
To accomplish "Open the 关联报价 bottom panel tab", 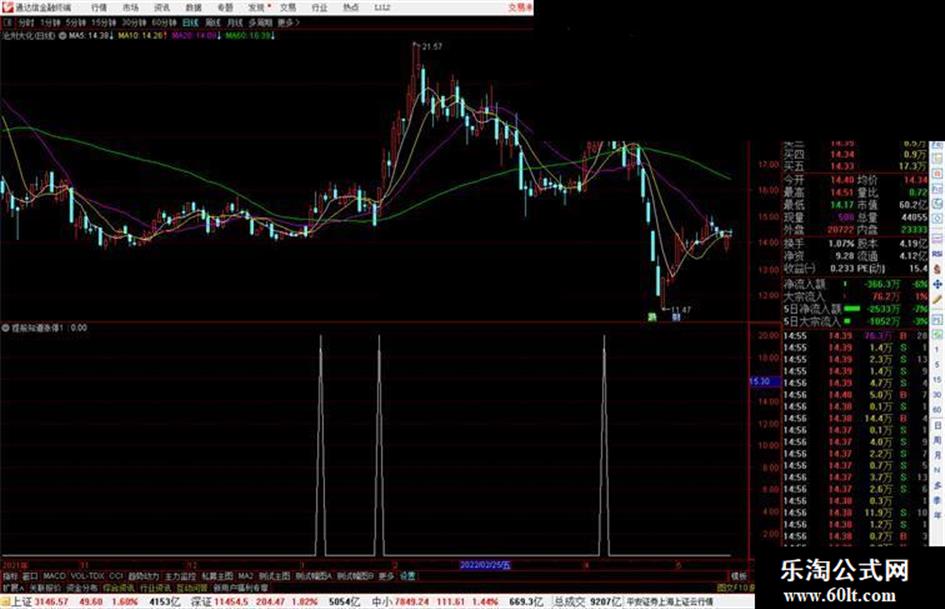I will 45,587.
